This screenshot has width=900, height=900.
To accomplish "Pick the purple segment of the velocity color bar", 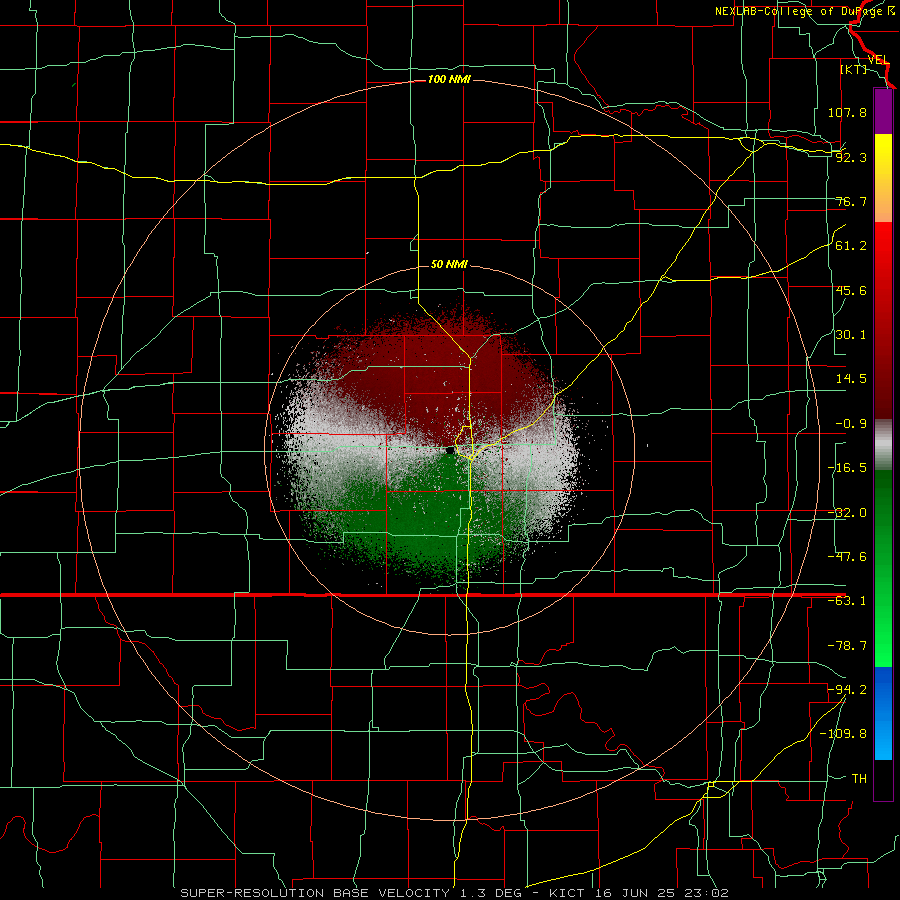I will click(x=883, y=111).
